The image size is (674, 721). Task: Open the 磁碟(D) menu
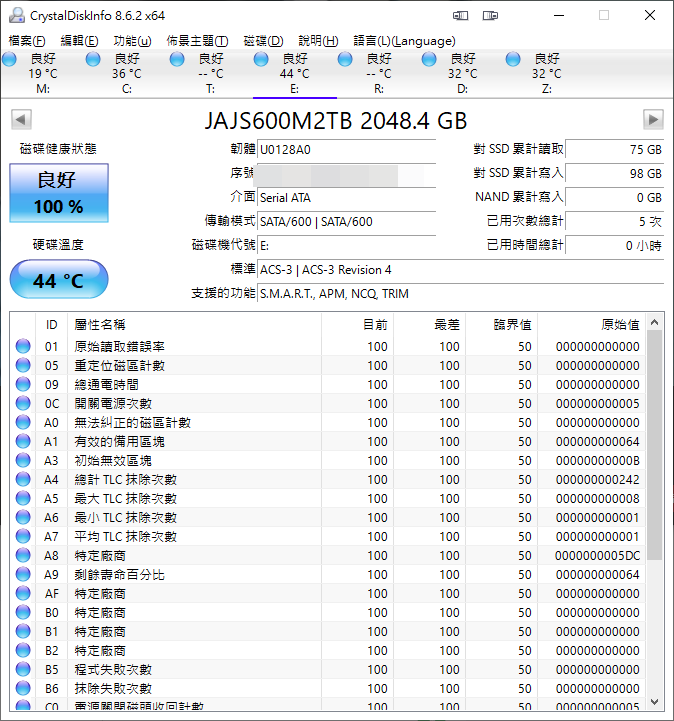(x=263, y=41)
